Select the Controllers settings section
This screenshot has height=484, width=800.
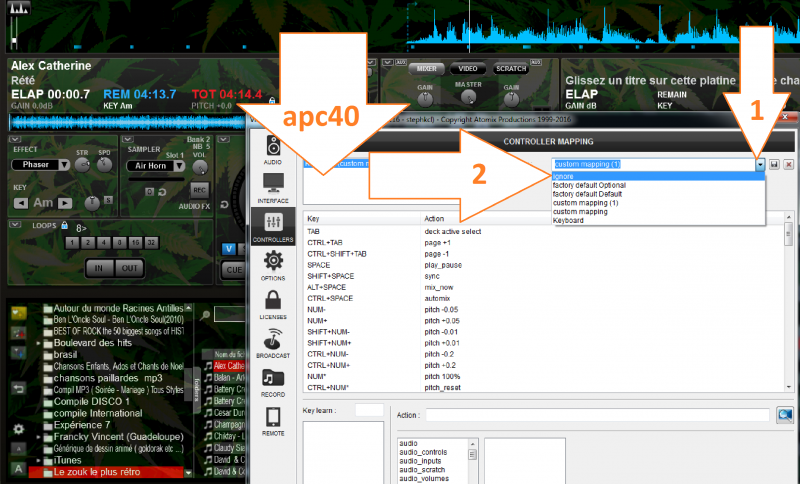click(x=273, y=226)
